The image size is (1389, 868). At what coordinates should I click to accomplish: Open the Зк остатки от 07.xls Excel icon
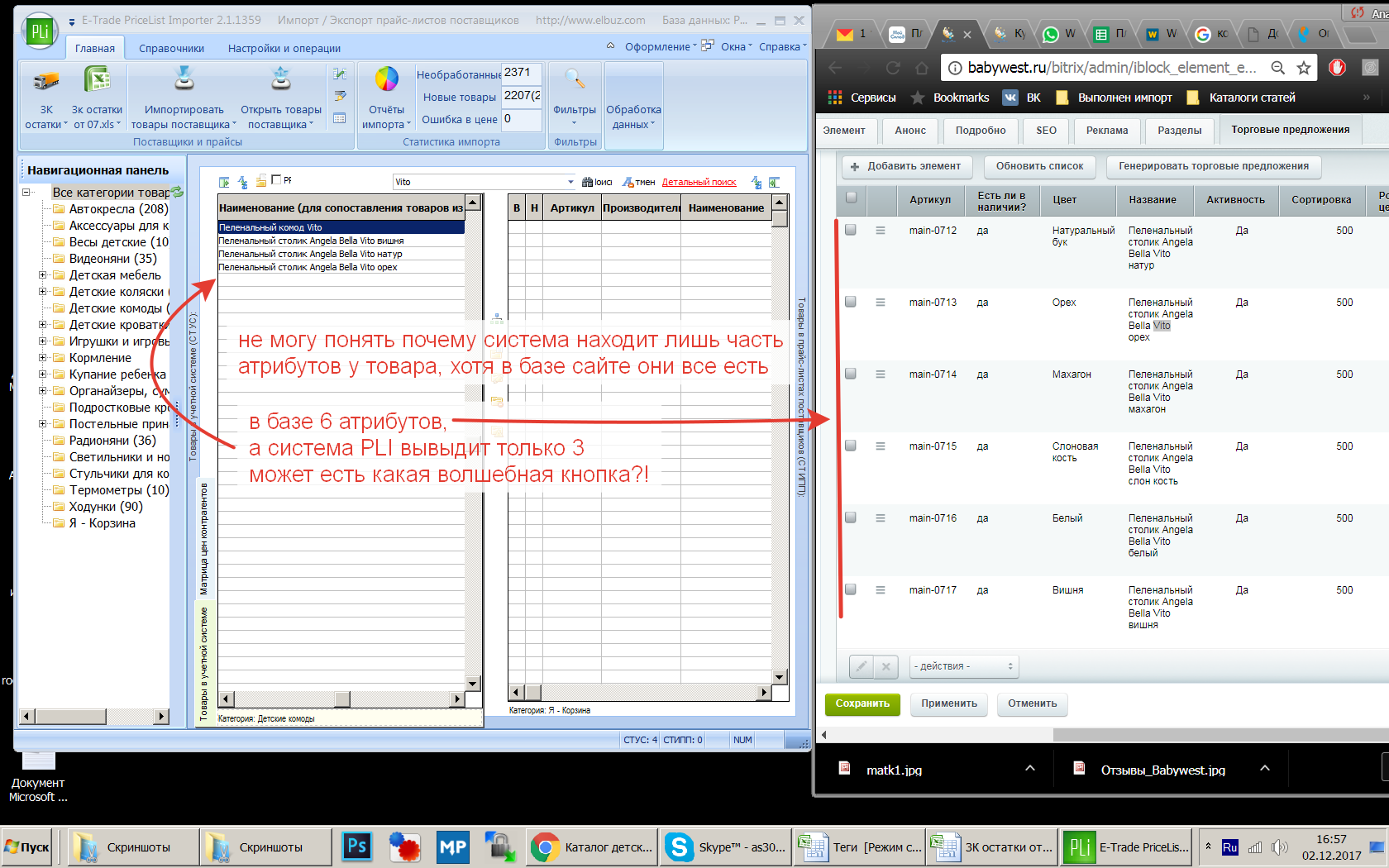97,80
